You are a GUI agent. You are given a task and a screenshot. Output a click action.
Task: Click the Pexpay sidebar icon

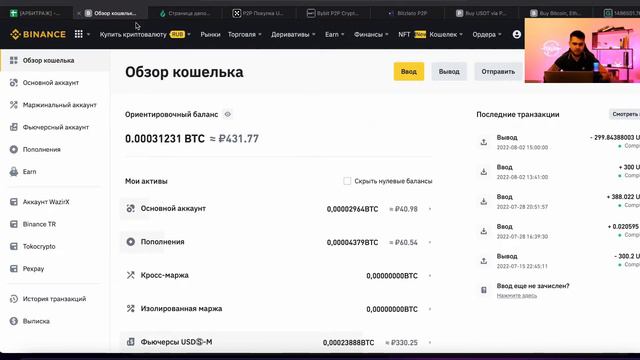pos(14,269)
